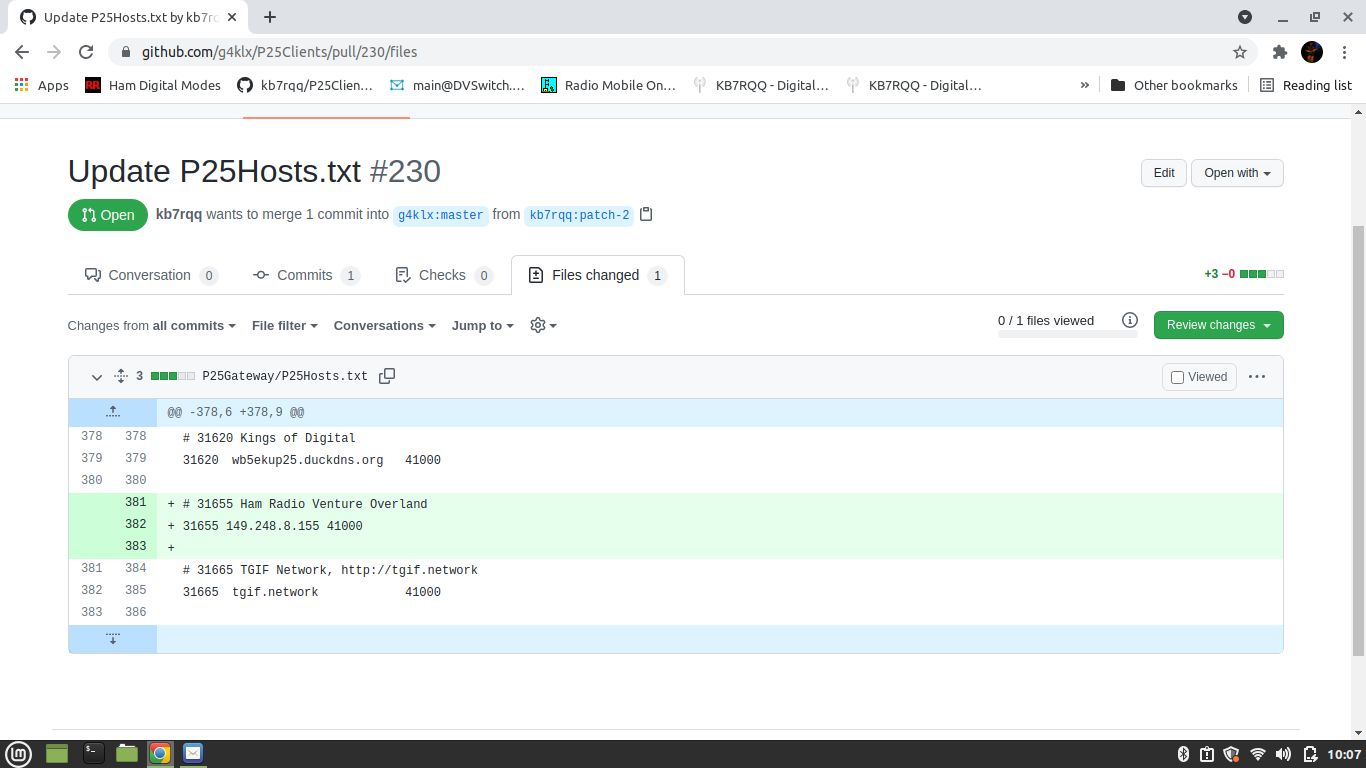
Task: Mark P25Hosts.txt as Viewed
Action: pyautogui.click(x=1199, y=377)
